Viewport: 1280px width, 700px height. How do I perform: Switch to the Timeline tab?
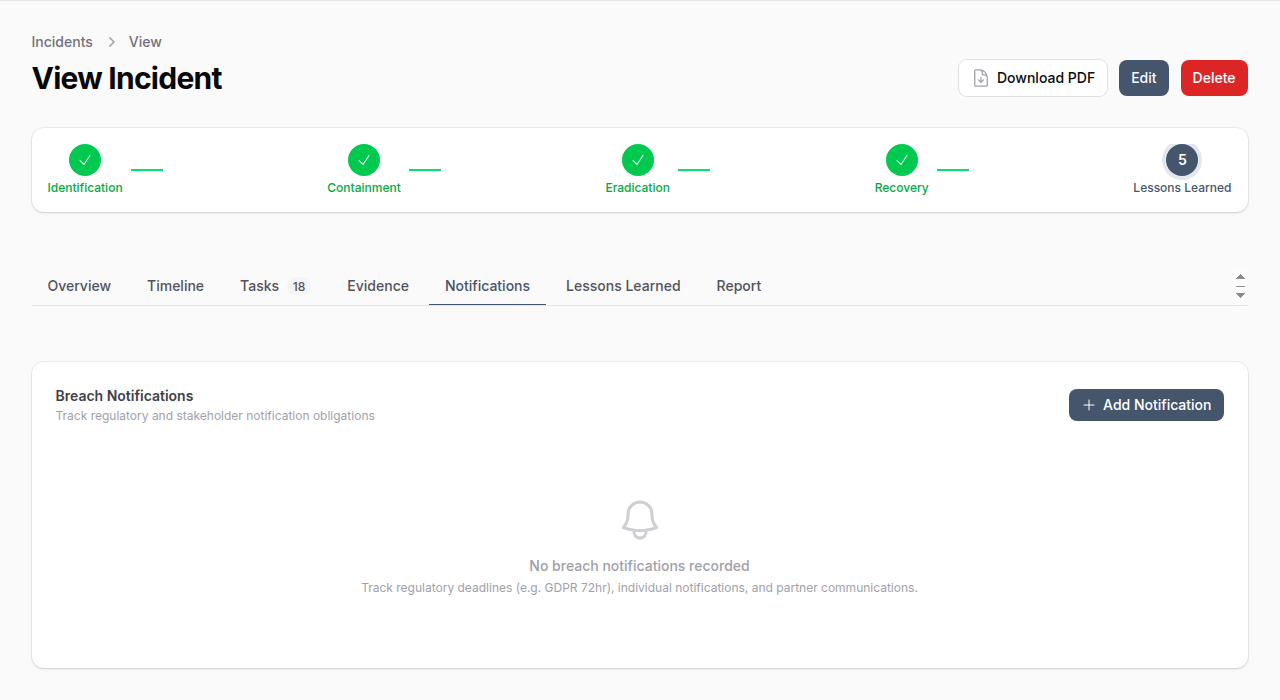coord(175,286)
